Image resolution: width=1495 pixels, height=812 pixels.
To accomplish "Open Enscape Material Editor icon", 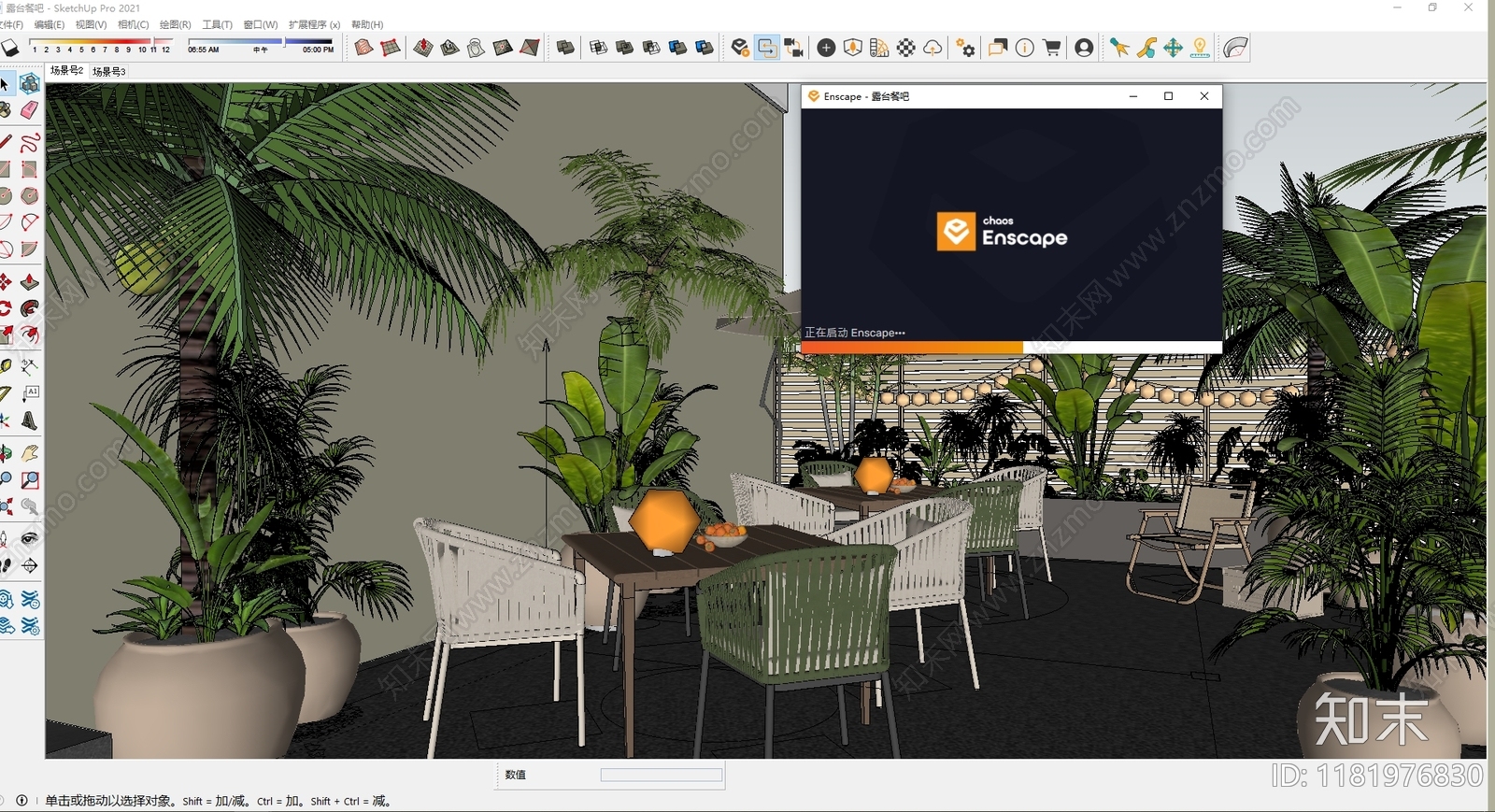I will click(x=879, y=48).
